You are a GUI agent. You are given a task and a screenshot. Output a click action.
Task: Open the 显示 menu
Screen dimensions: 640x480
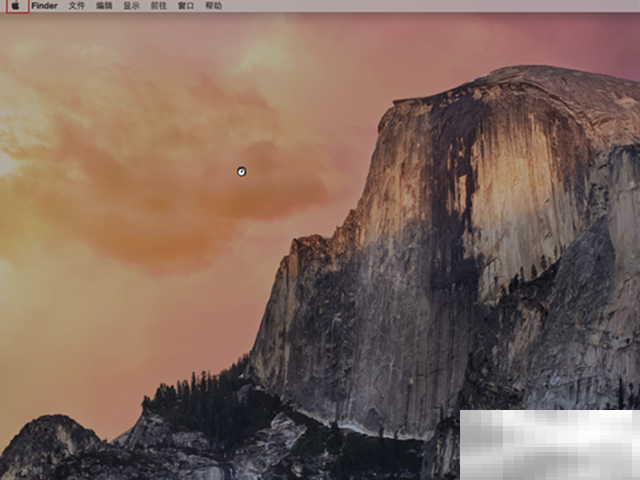tap(131, 6)
